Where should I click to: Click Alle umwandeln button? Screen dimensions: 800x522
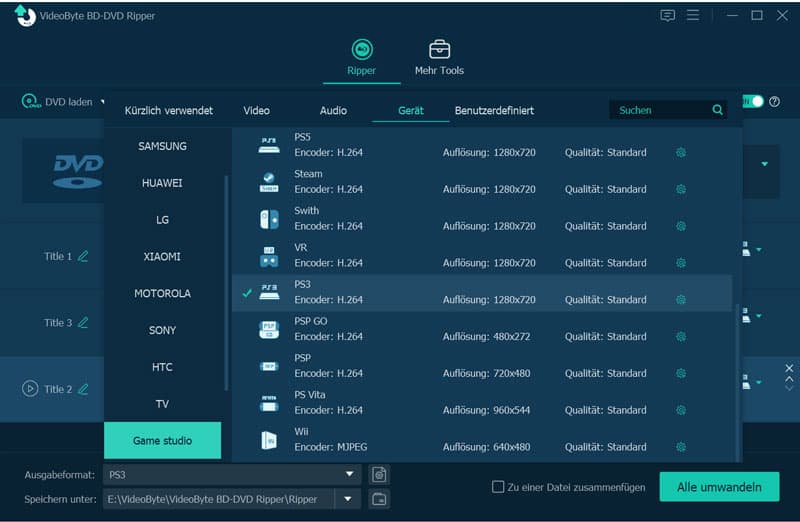[719, 487]
